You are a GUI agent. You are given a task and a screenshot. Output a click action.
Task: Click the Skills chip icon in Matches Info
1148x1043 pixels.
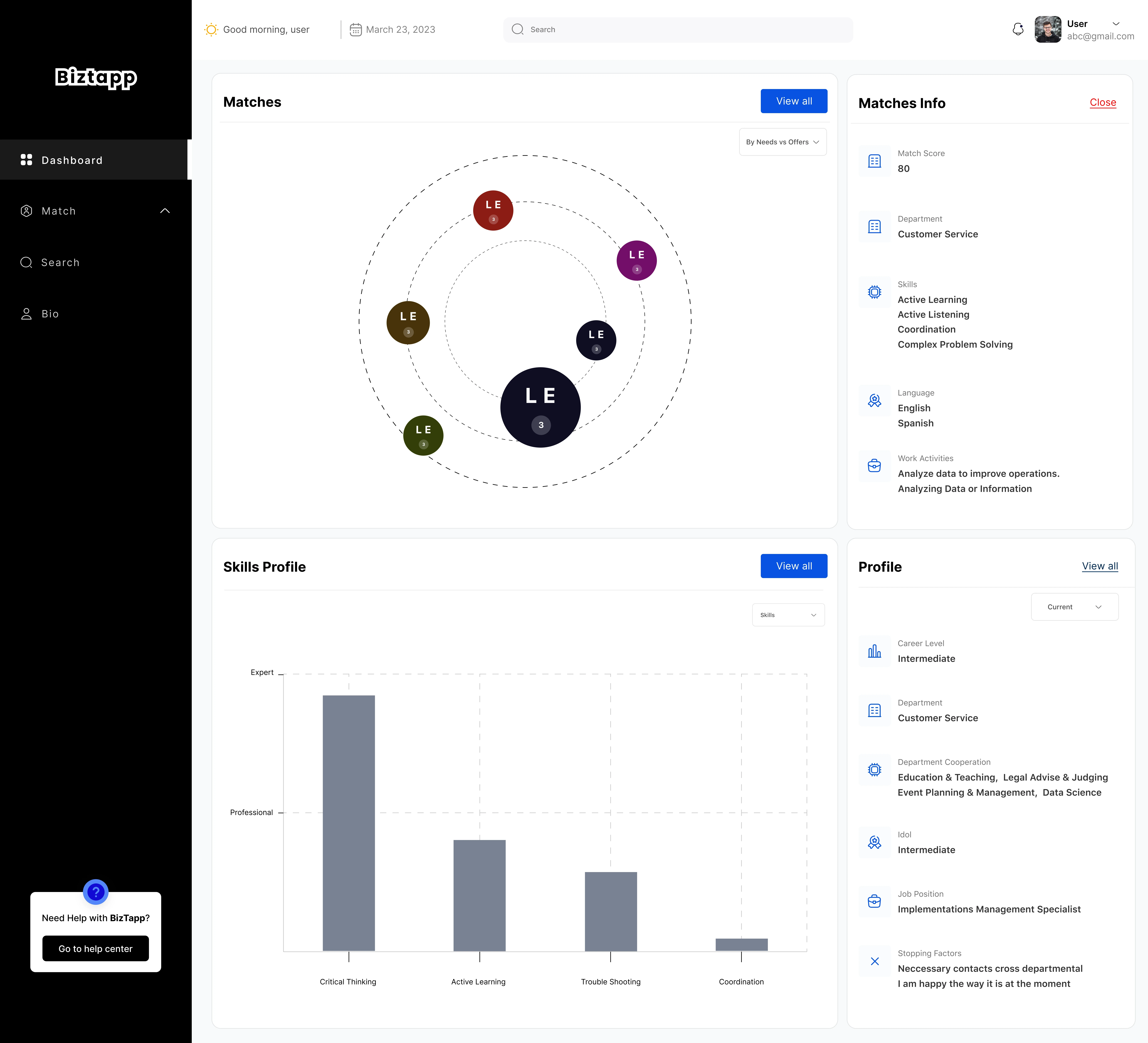tap(875, 292)
